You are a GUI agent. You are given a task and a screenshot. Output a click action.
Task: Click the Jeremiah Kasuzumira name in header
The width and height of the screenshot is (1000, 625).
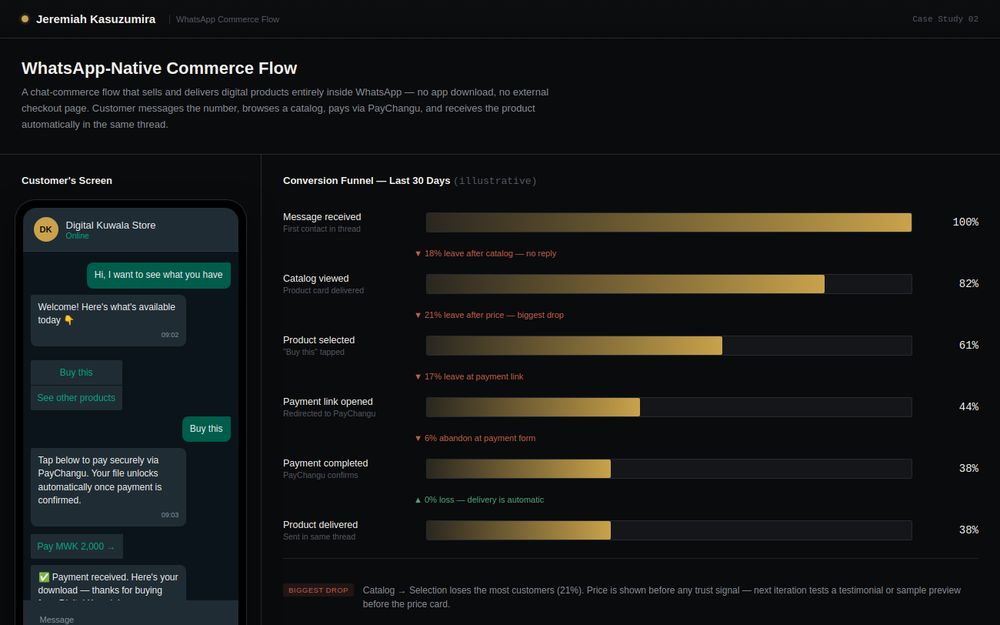[x=96, y=19]
